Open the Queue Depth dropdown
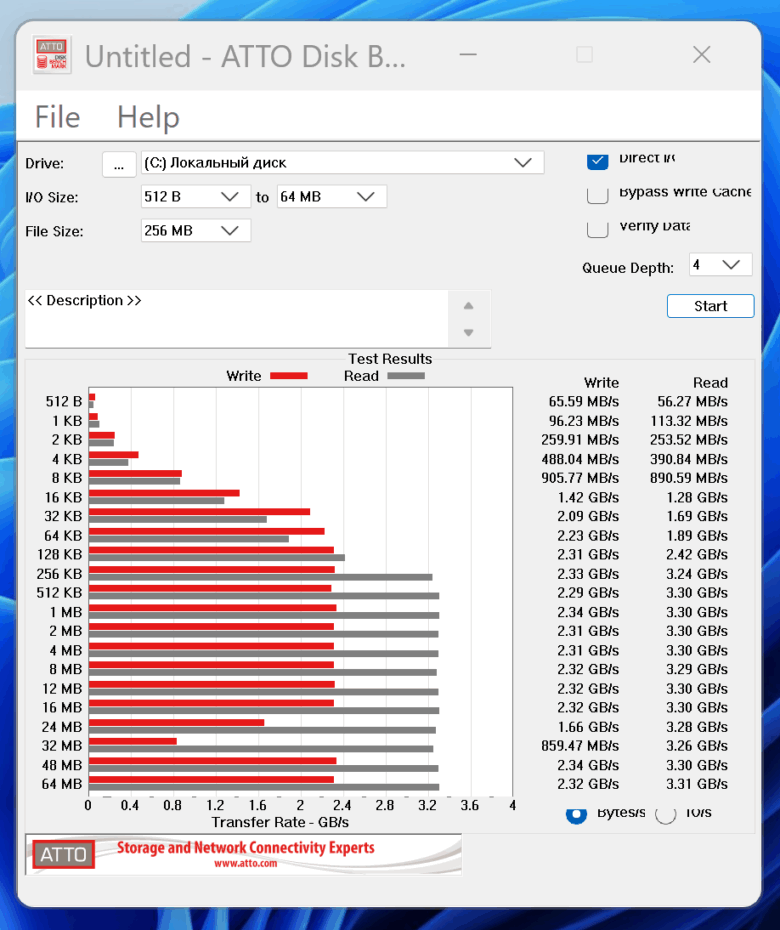780x930 pixels. [720, 265]
